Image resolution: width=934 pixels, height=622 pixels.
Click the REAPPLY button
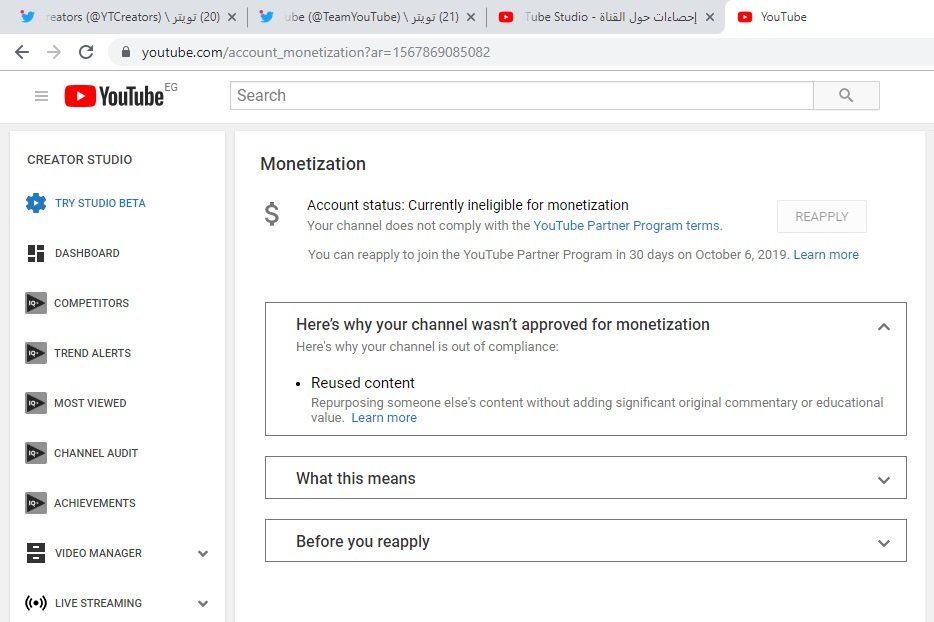click(x=821, y=217)
